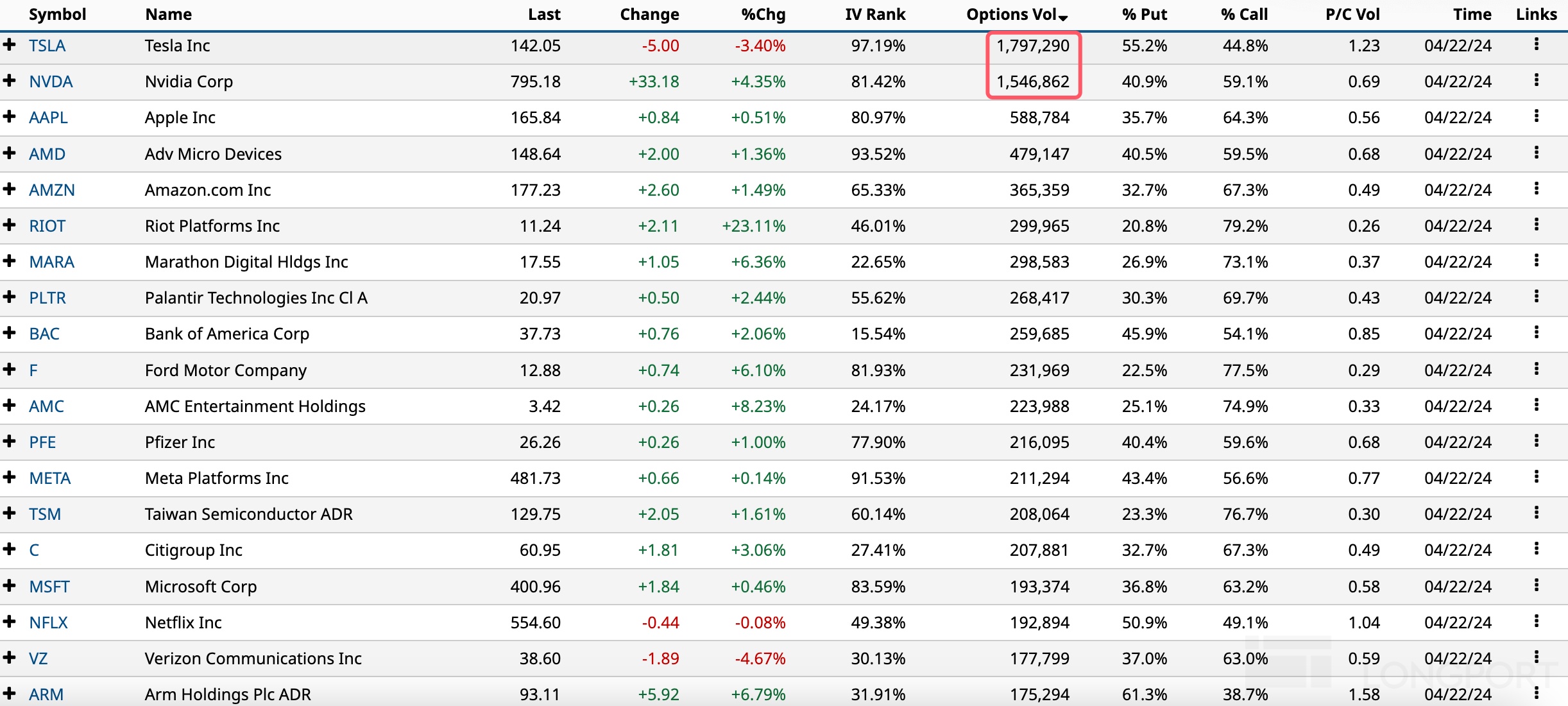
Task: Sort table by IV Rank column
Action: [874, 14]
